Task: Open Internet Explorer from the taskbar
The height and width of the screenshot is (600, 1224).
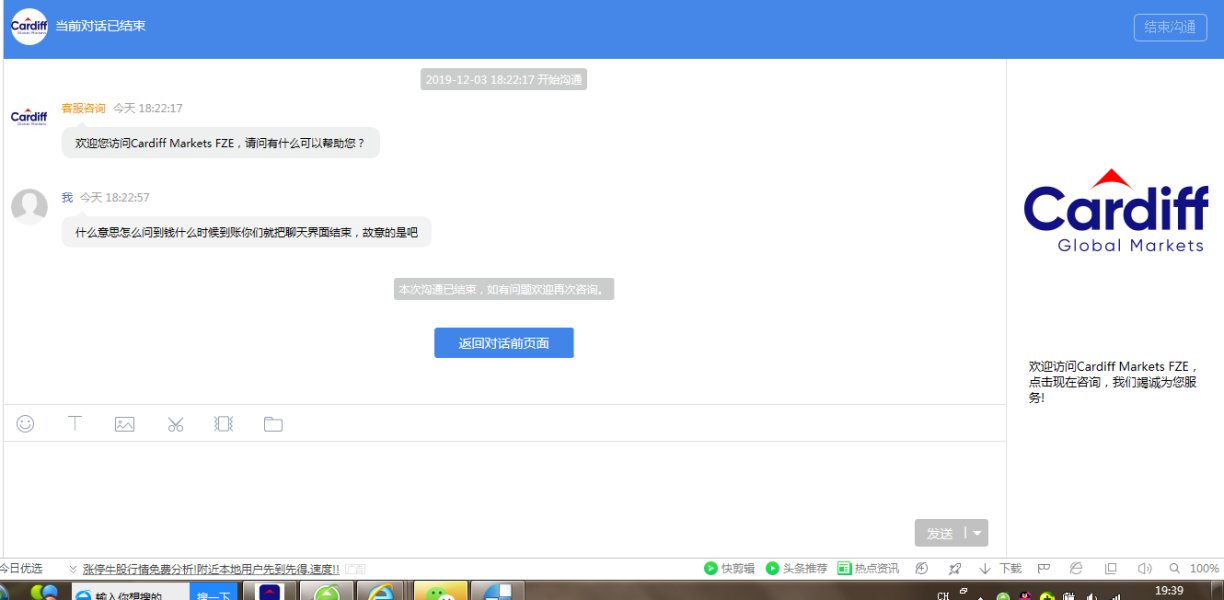Action: [x=380, y=592]
